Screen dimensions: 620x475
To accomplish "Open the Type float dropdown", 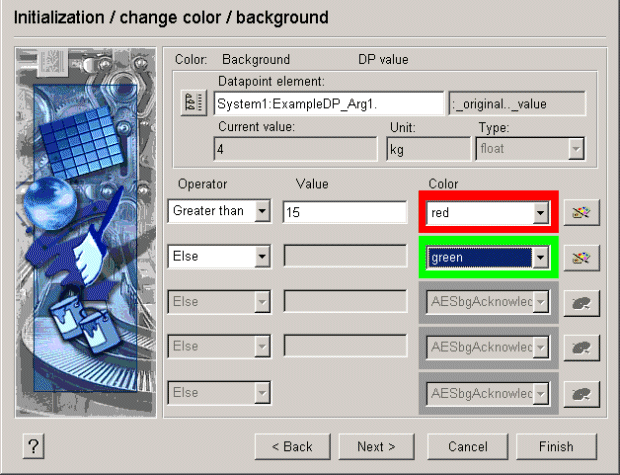I will pyautogui.click(x=575, y=149).
